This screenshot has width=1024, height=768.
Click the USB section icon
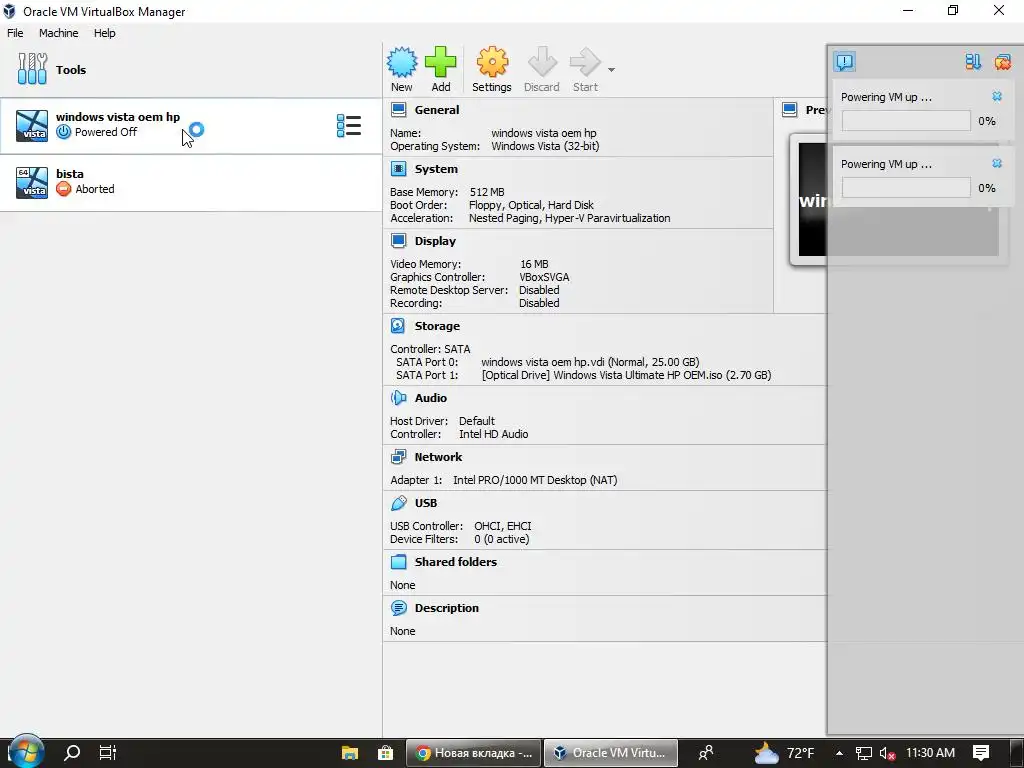coord(398,503)
